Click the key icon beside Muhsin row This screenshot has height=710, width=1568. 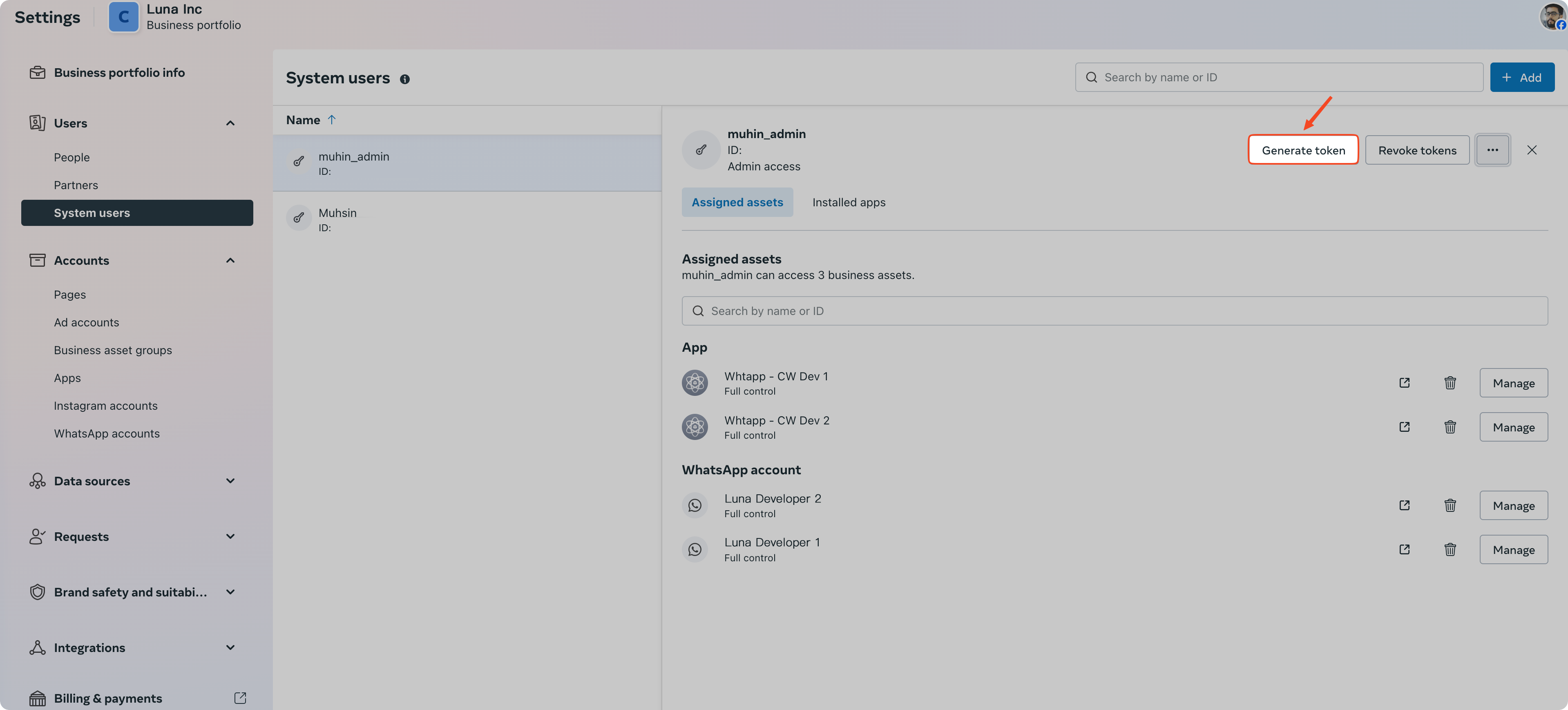click(x=299, y=218)
